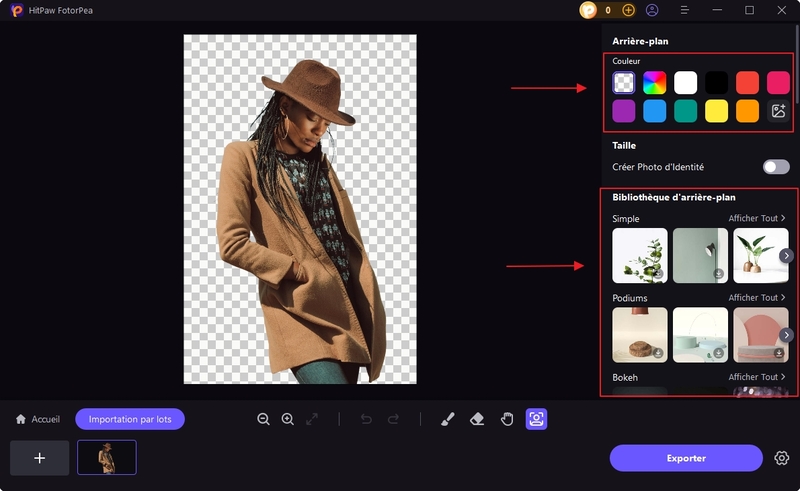The width and height of the screenshot is (800, 491).
Task: Click the AI portrait cutout icon
Action: 536,419
